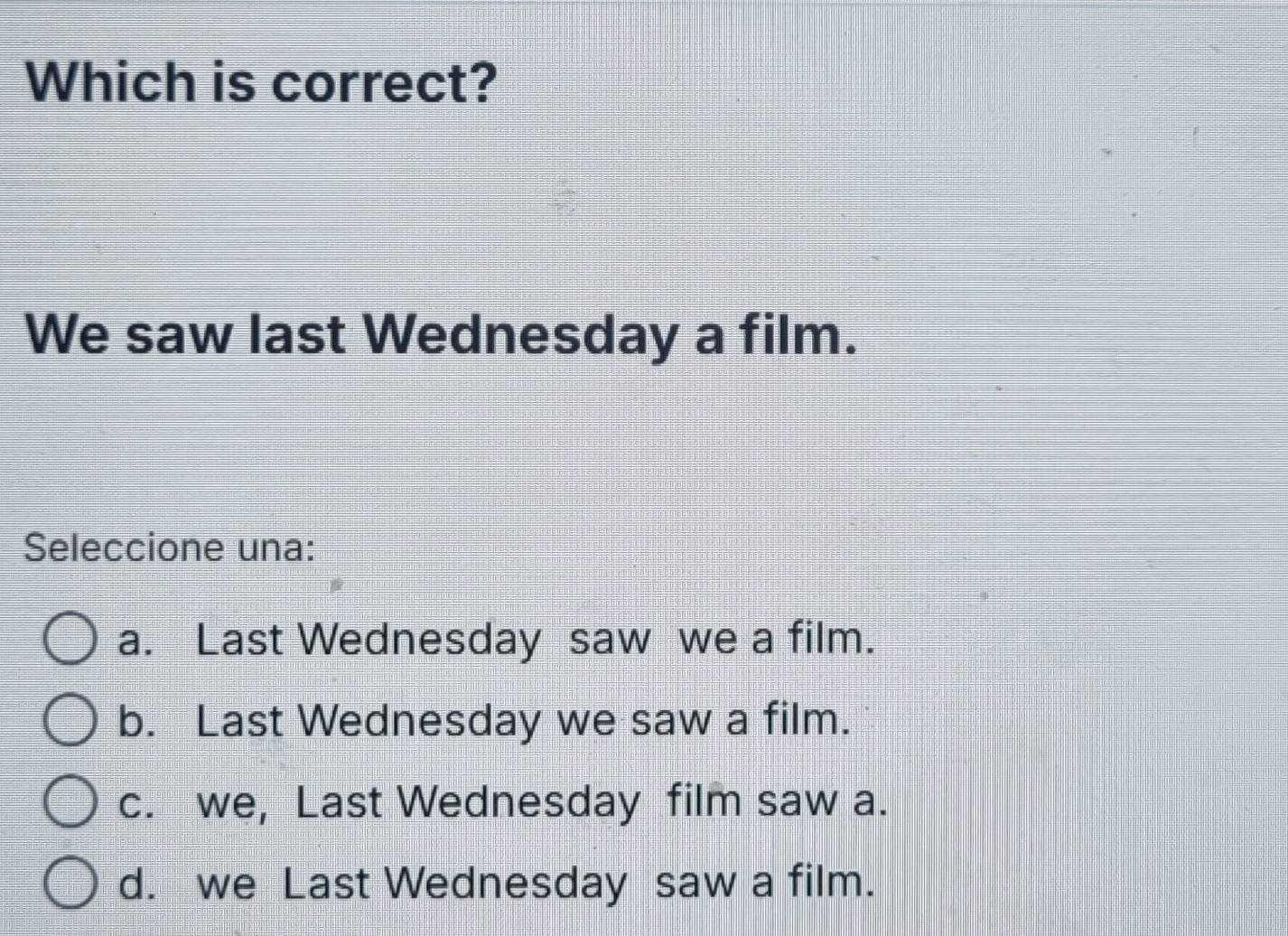1288x936 pixels.
Task: Click answer text 'we, Last Wednesday film saw a.'
Action: [542, 802]
